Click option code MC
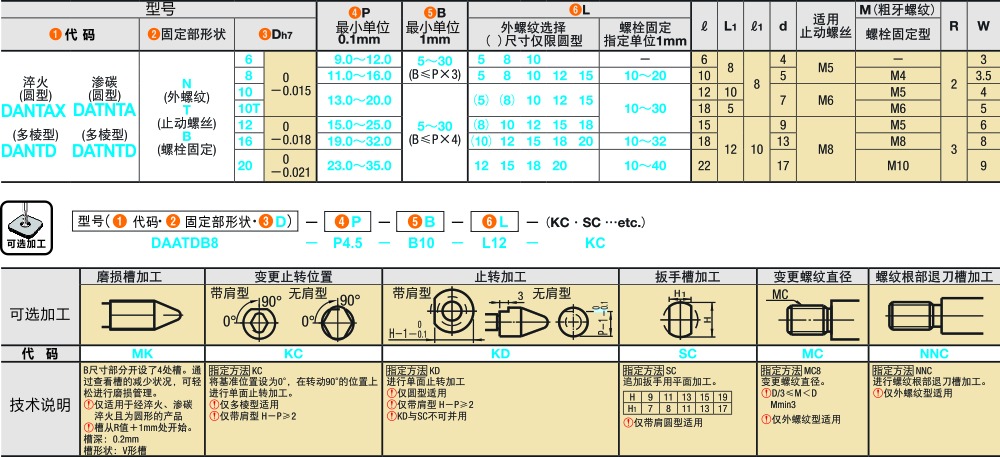 pyautogui.click(x=812, y=353)
